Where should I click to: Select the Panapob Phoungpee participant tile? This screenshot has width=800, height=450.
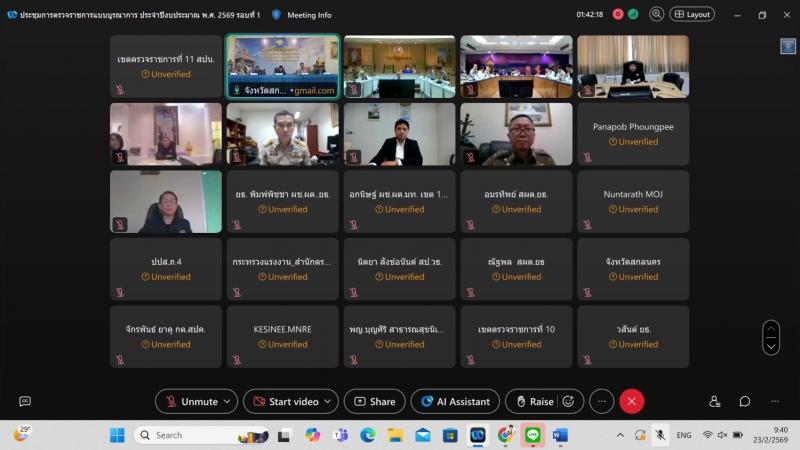point(633,134)
